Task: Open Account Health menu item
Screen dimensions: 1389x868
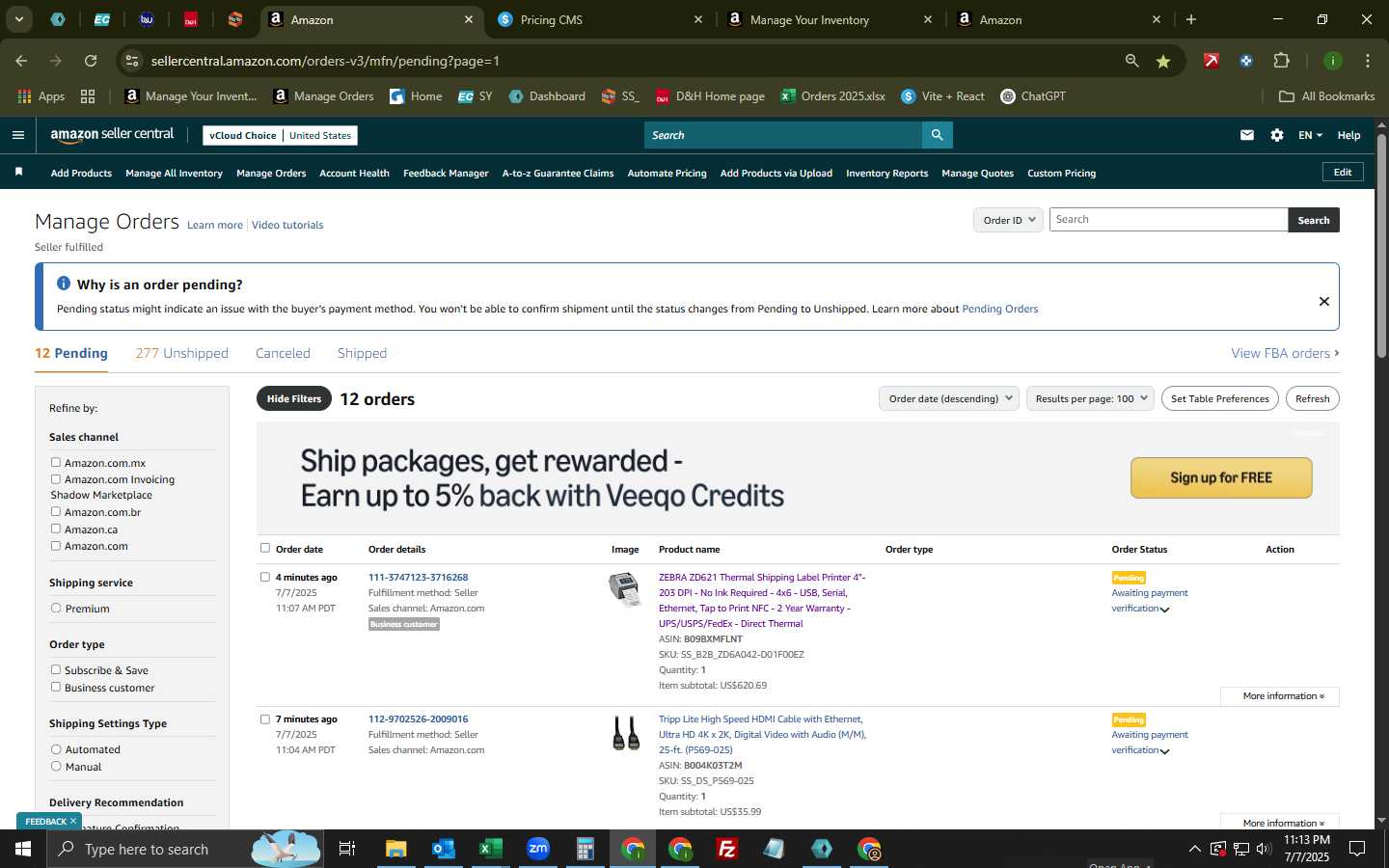Action: (x=354, y=173)
